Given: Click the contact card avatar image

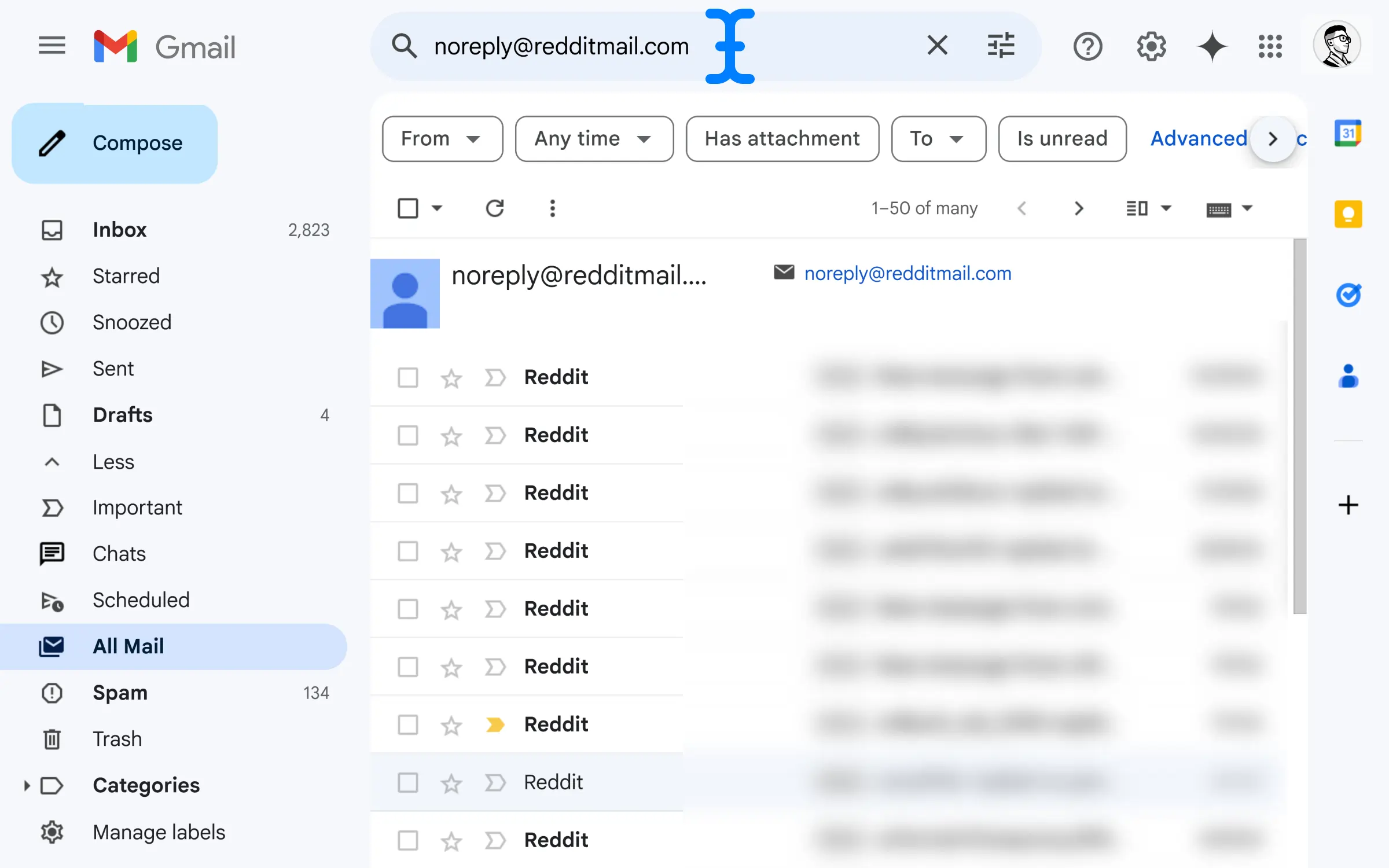Looking at the screenshot, I should 405,293.
